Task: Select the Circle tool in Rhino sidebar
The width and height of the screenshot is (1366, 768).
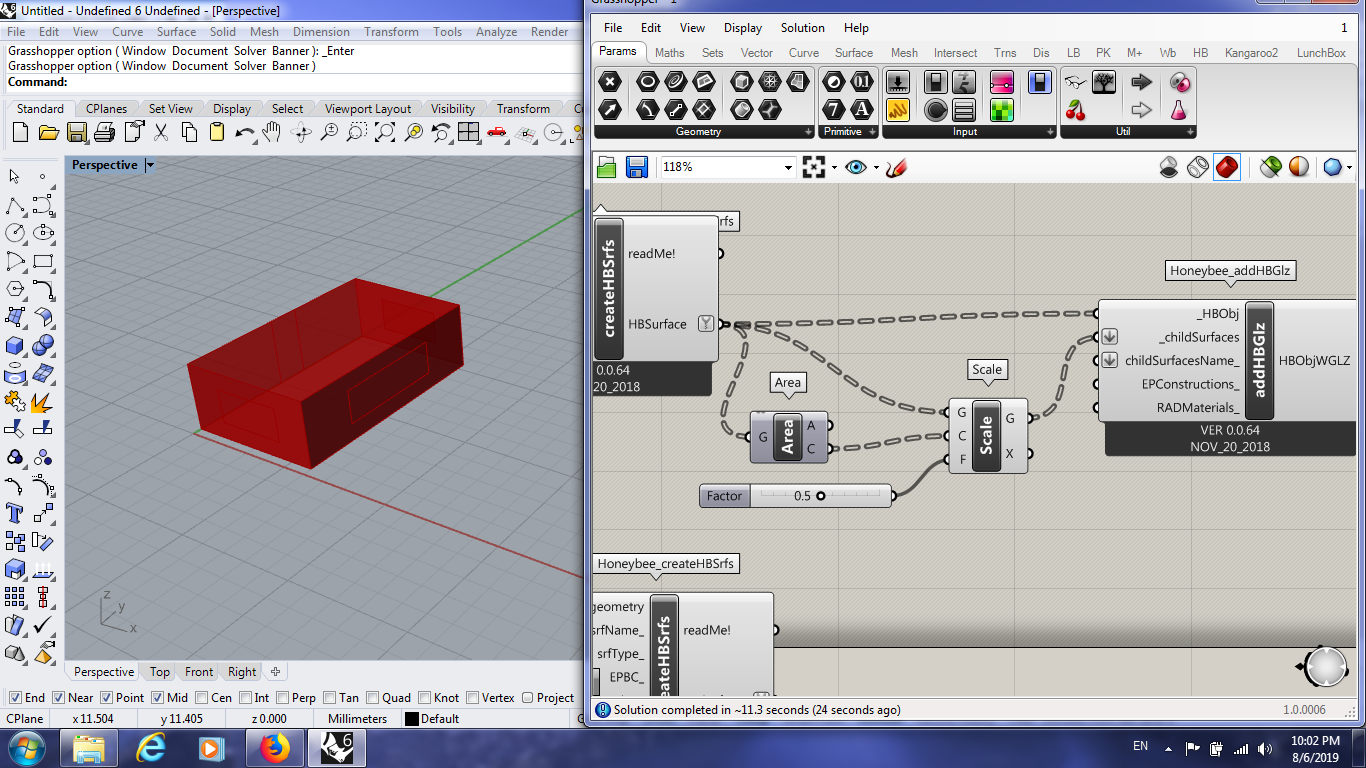Action: [x=15, y=234]
